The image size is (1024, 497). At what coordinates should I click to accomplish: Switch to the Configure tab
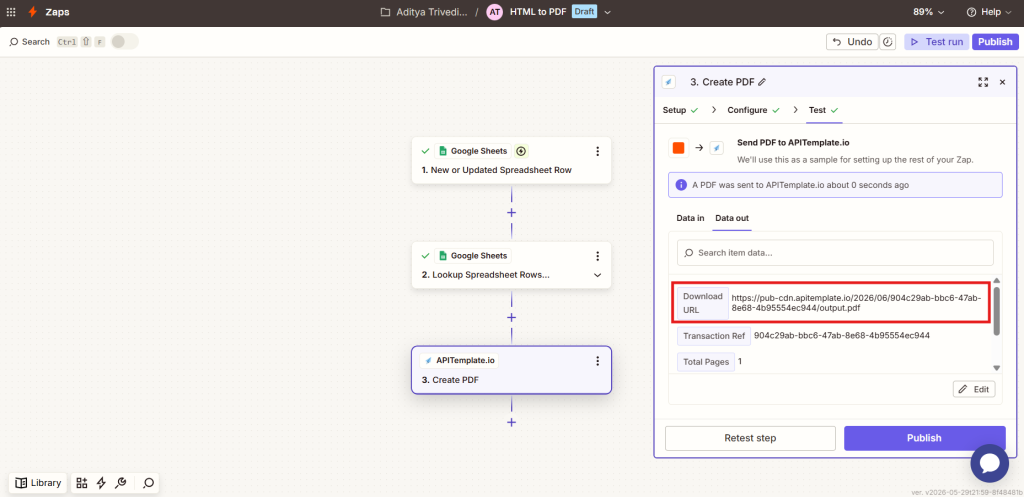coord(753,110)
